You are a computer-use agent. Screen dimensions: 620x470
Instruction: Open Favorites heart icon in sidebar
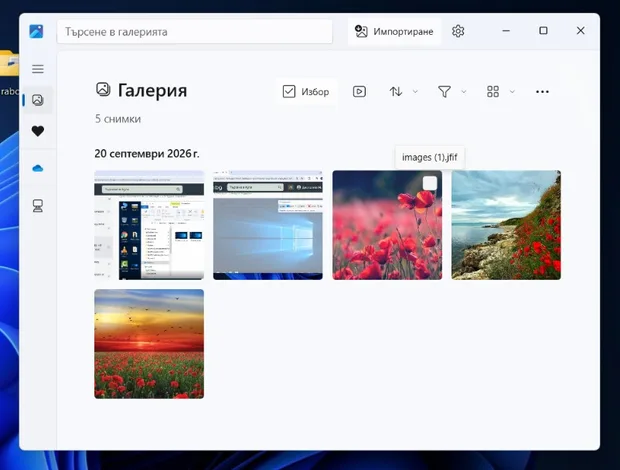pyautogui.click(x=38, y=131)
